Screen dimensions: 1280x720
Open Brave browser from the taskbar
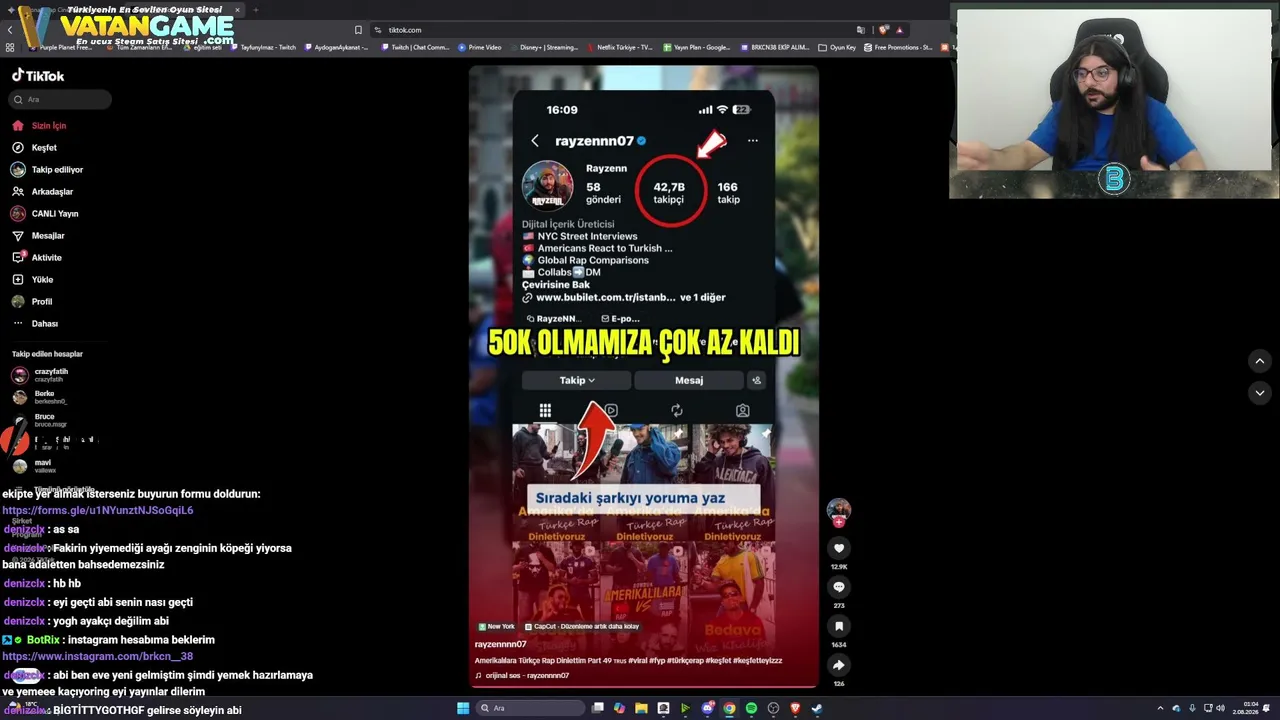pyautogui.click(x=795, y=708)
